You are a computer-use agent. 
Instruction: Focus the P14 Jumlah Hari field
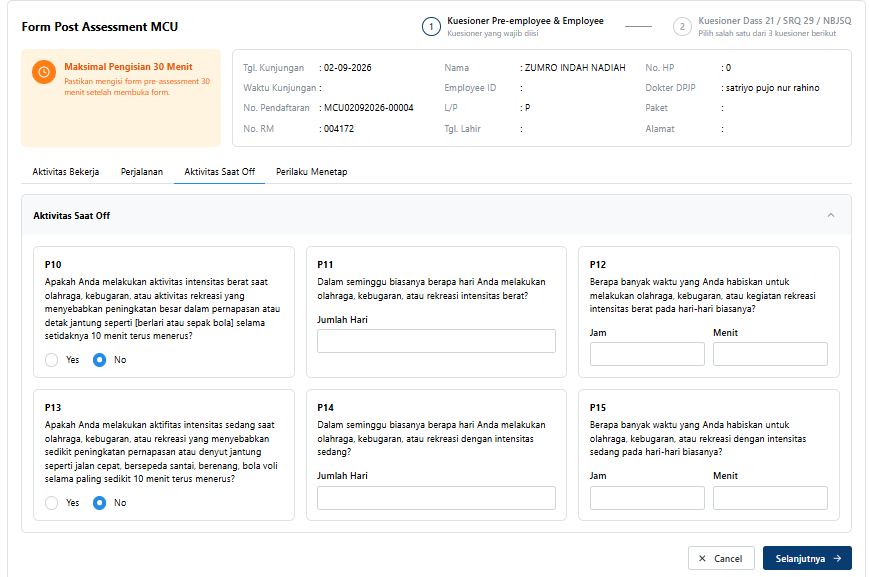436,498
